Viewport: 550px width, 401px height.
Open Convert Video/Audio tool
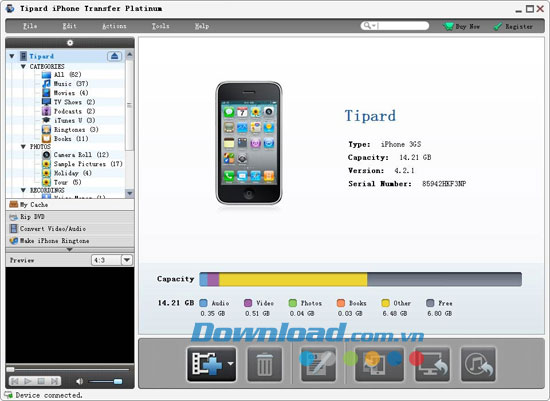pos(70,229)
